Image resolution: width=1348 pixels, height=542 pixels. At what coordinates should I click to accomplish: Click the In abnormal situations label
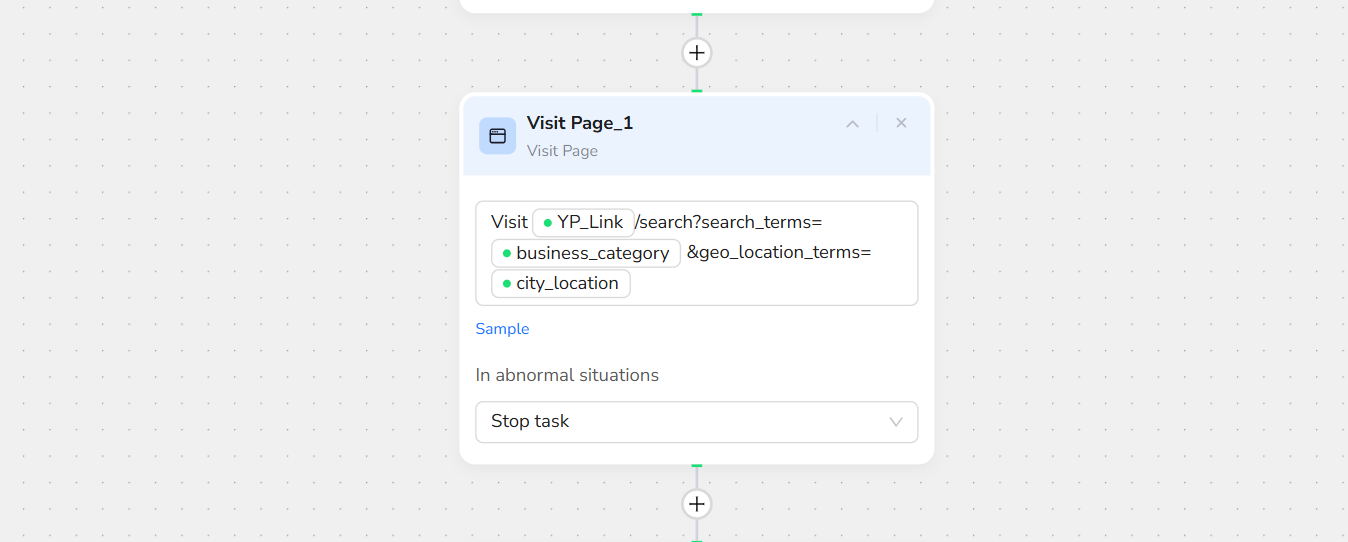click(x=567, y=375)
